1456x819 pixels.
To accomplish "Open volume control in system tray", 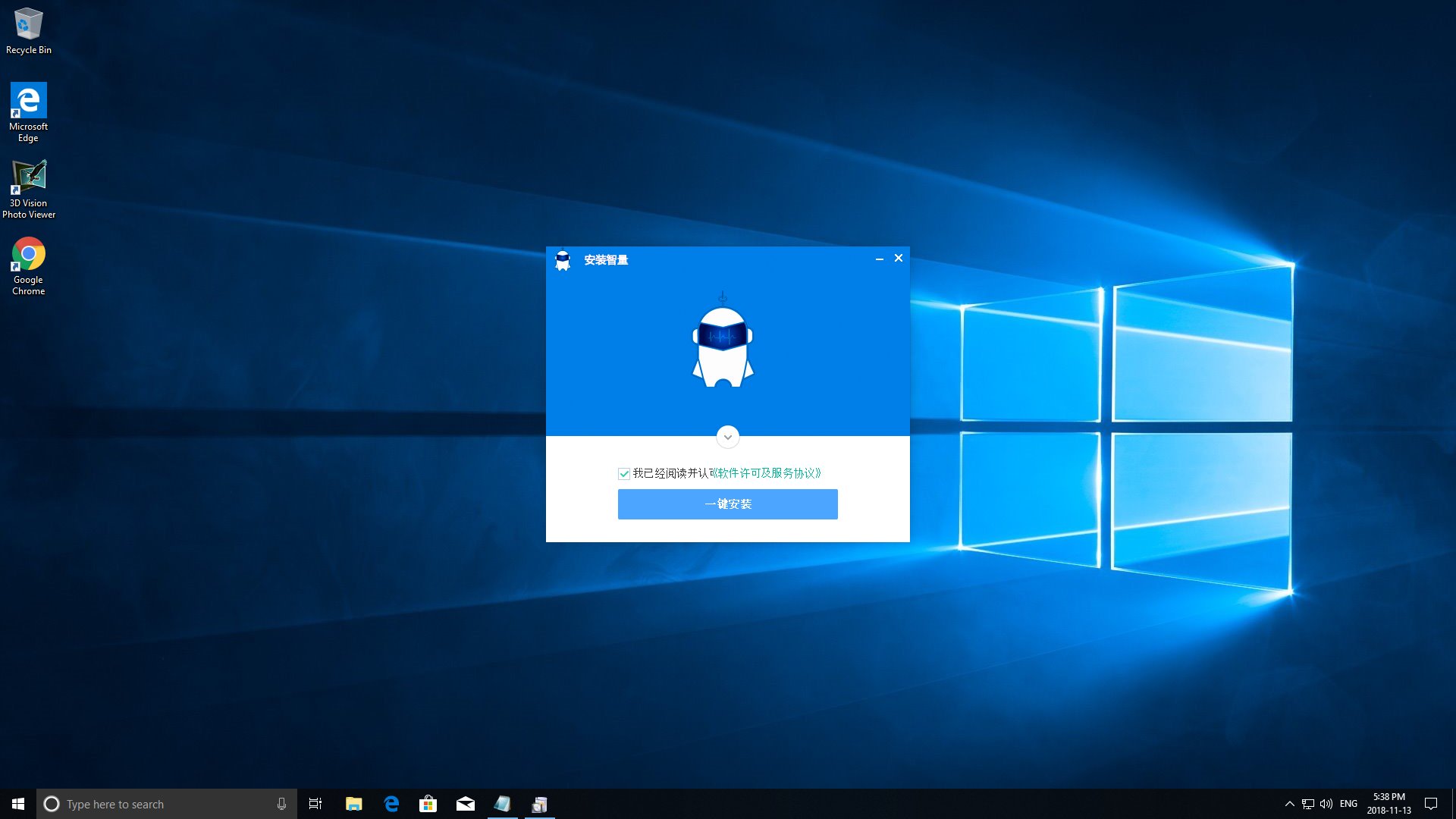I will coord(1326,804).
